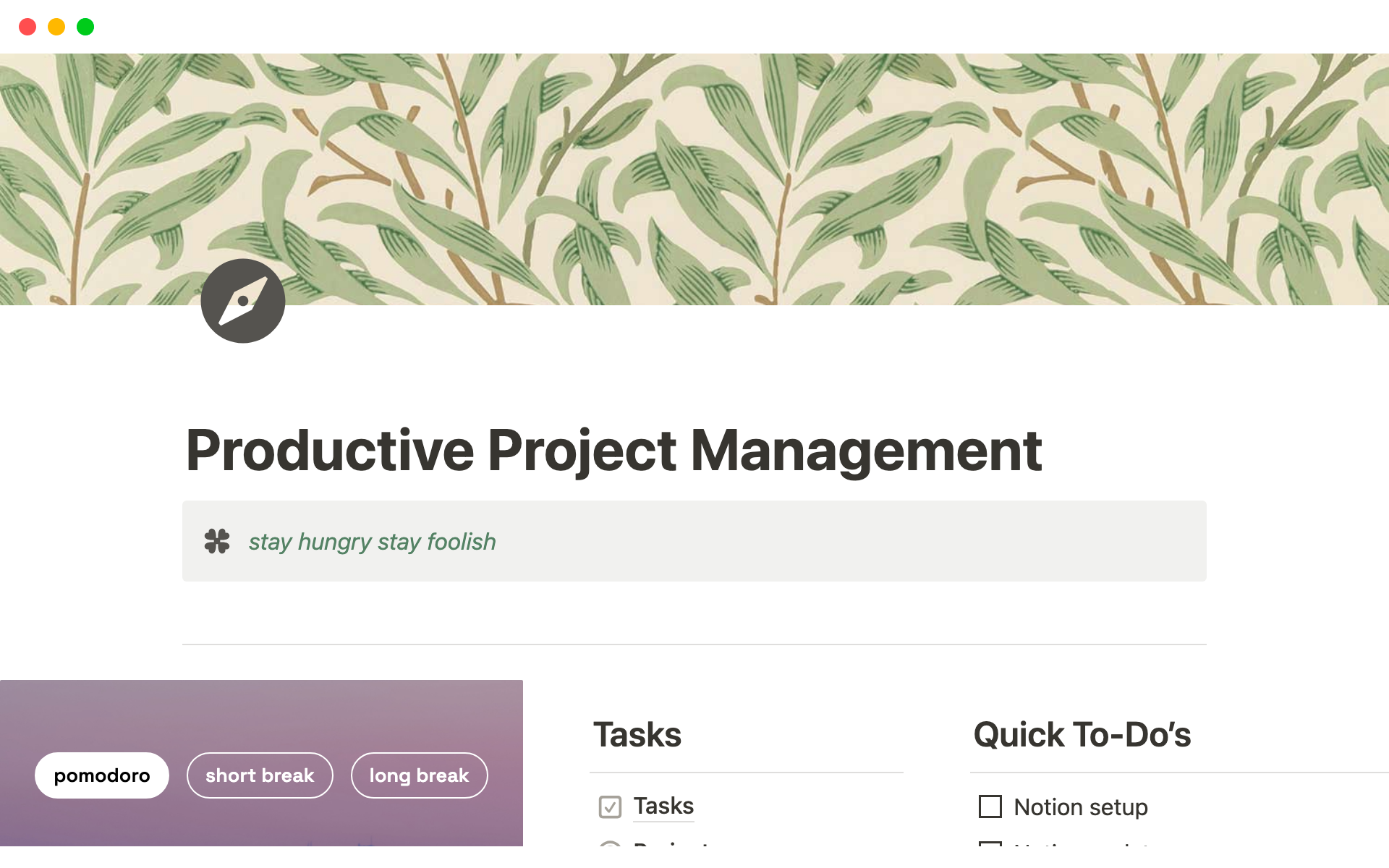
Task: Click the 'stay hungry stay foolish' quote
Action: click(372, 542)
